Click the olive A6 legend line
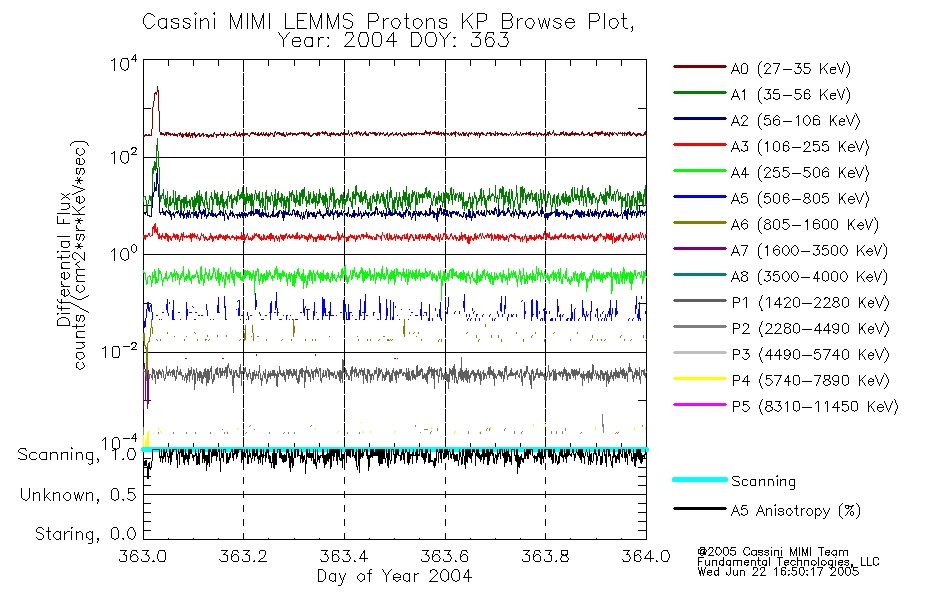950x600 pixels. 700,222
